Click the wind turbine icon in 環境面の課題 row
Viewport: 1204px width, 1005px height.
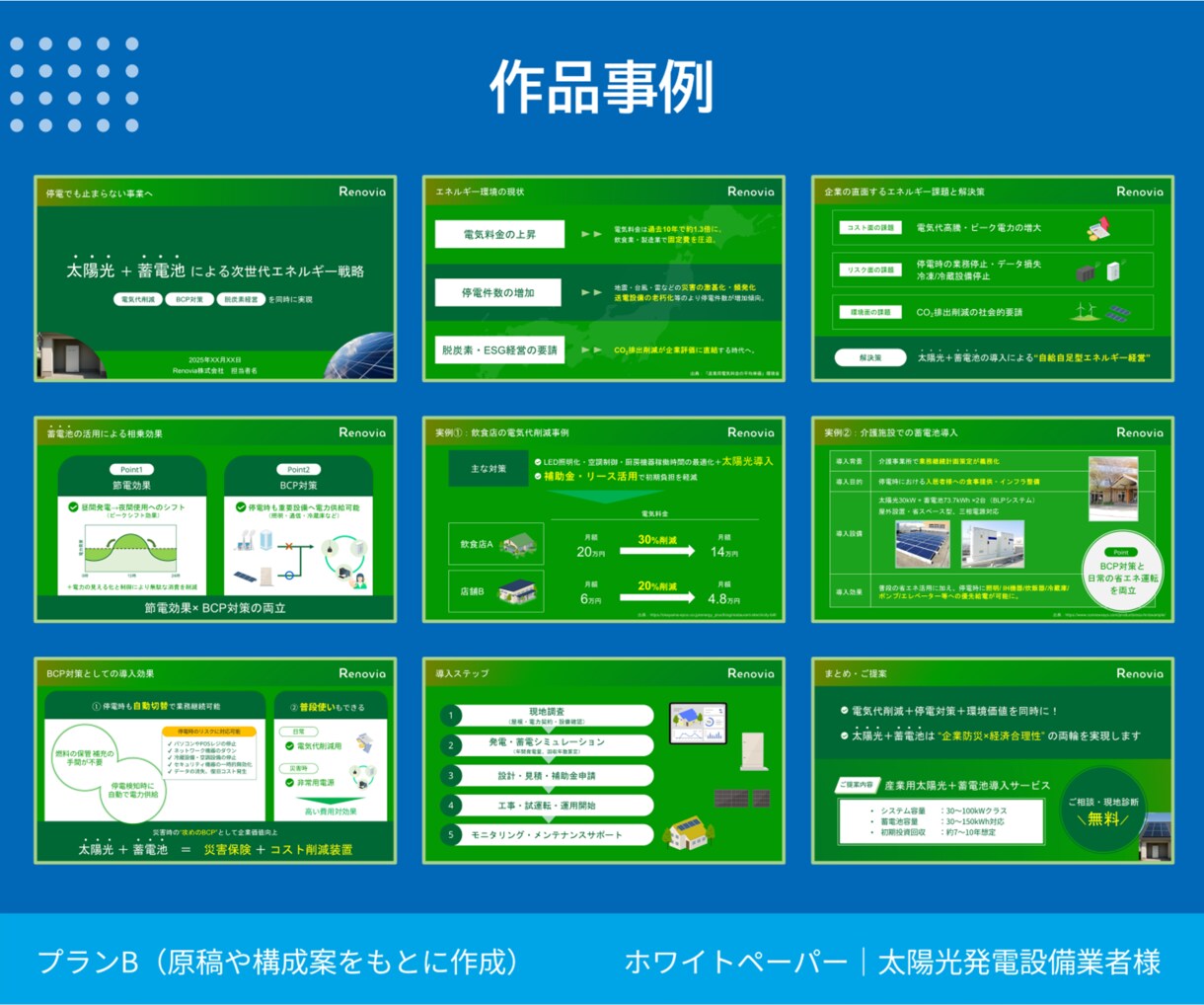tap(1085, 311)
